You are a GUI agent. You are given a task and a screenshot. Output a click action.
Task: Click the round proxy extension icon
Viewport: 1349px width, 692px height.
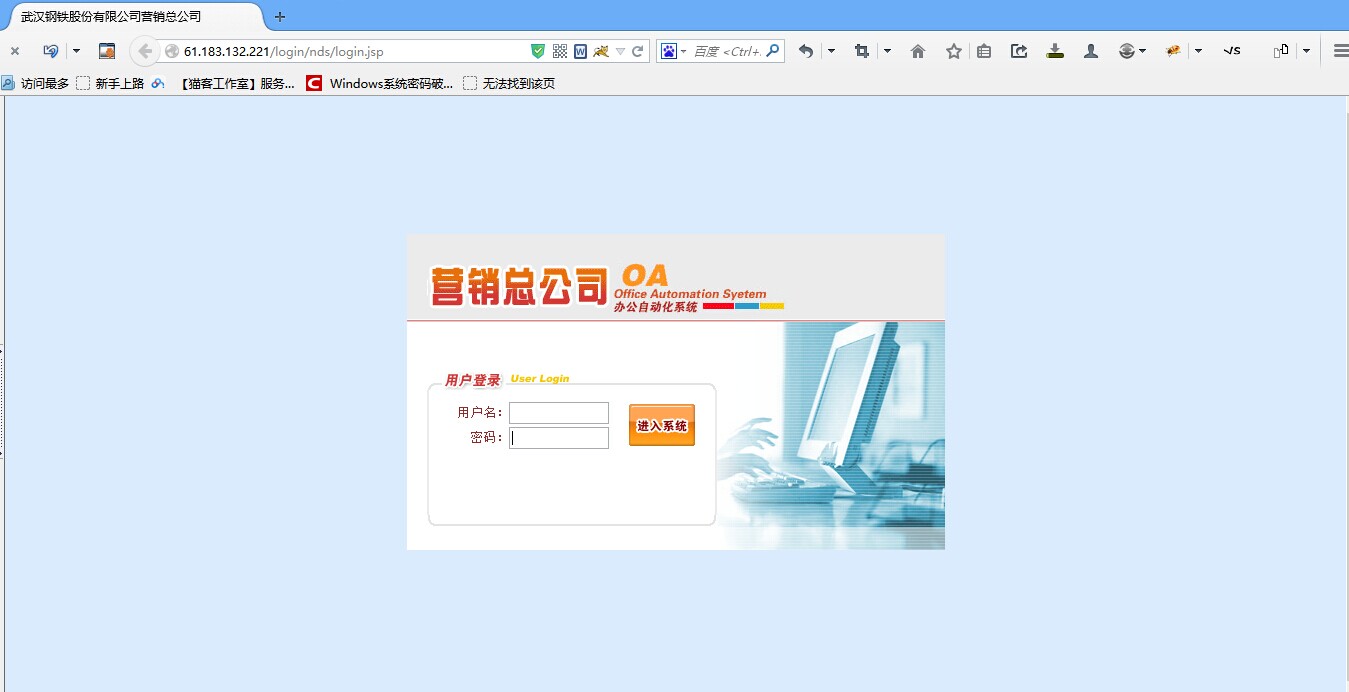(x=1127, y=51)
